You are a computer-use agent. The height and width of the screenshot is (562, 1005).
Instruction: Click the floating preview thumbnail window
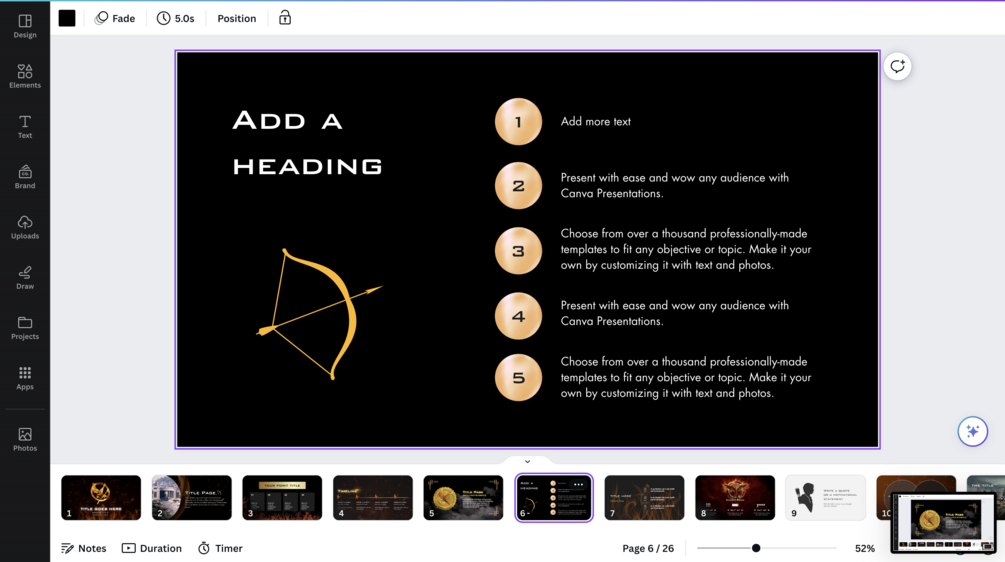(x=943, y=522)
